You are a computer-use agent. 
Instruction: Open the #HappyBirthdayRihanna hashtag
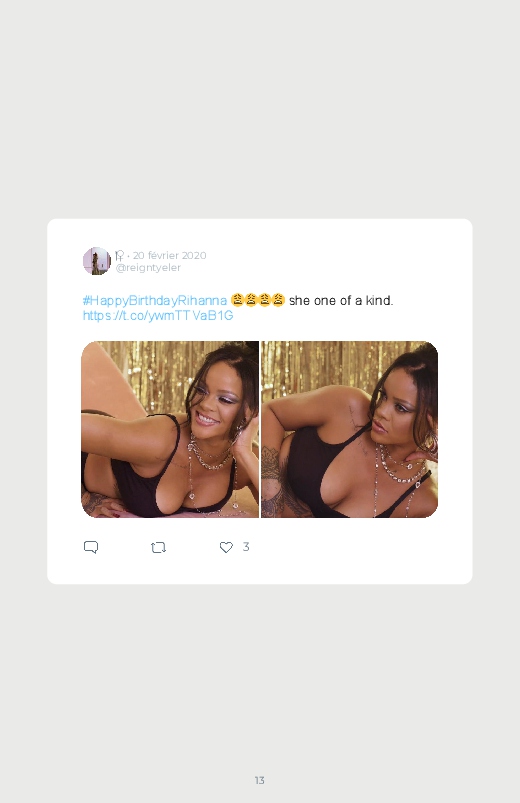pos(155,301)
